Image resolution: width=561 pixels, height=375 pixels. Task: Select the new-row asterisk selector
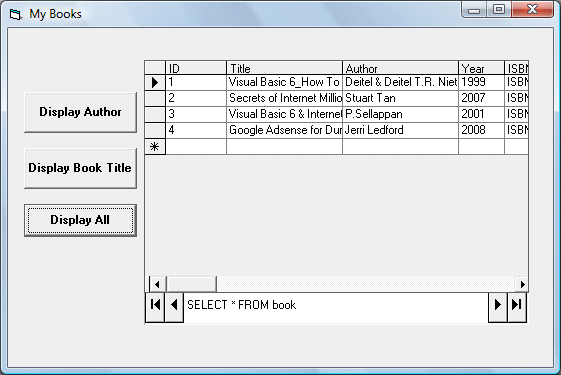pos(155,147)
